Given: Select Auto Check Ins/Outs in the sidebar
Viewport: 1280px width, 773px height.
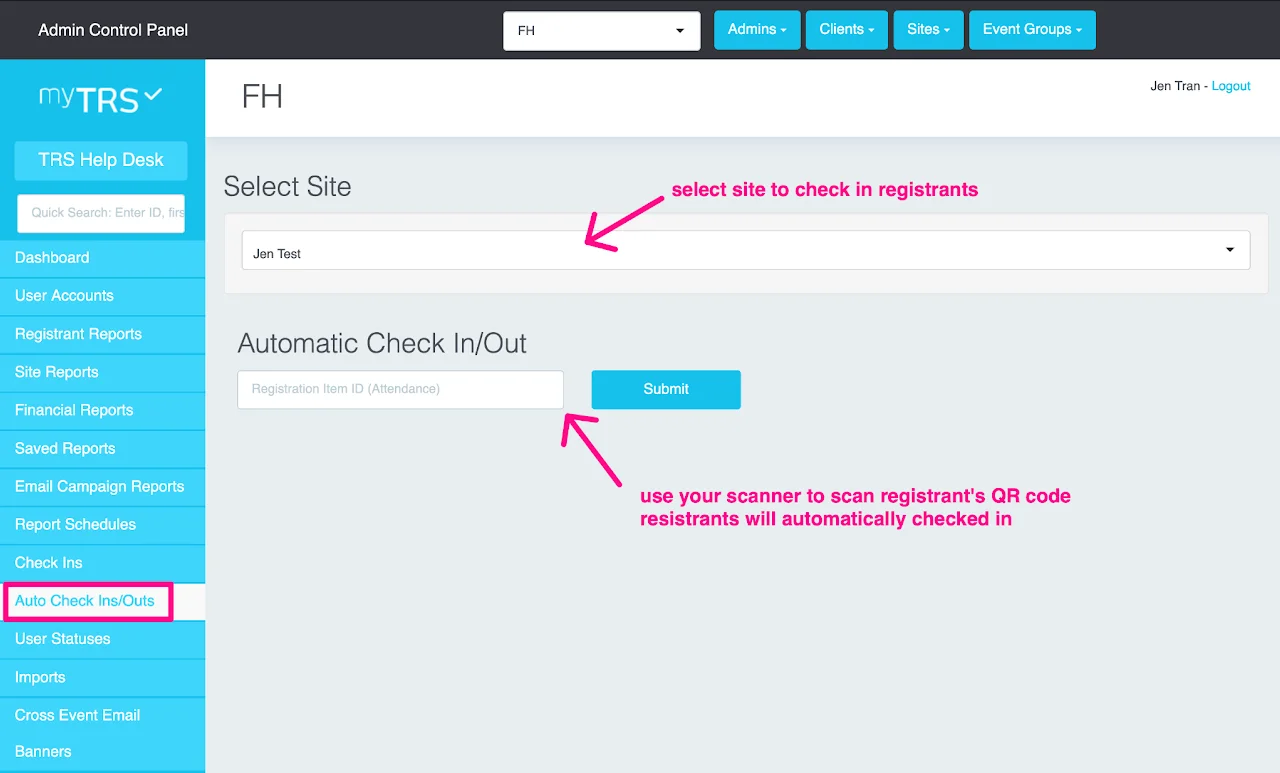Looking at the screenshot, I should click(x=86, y=601).
